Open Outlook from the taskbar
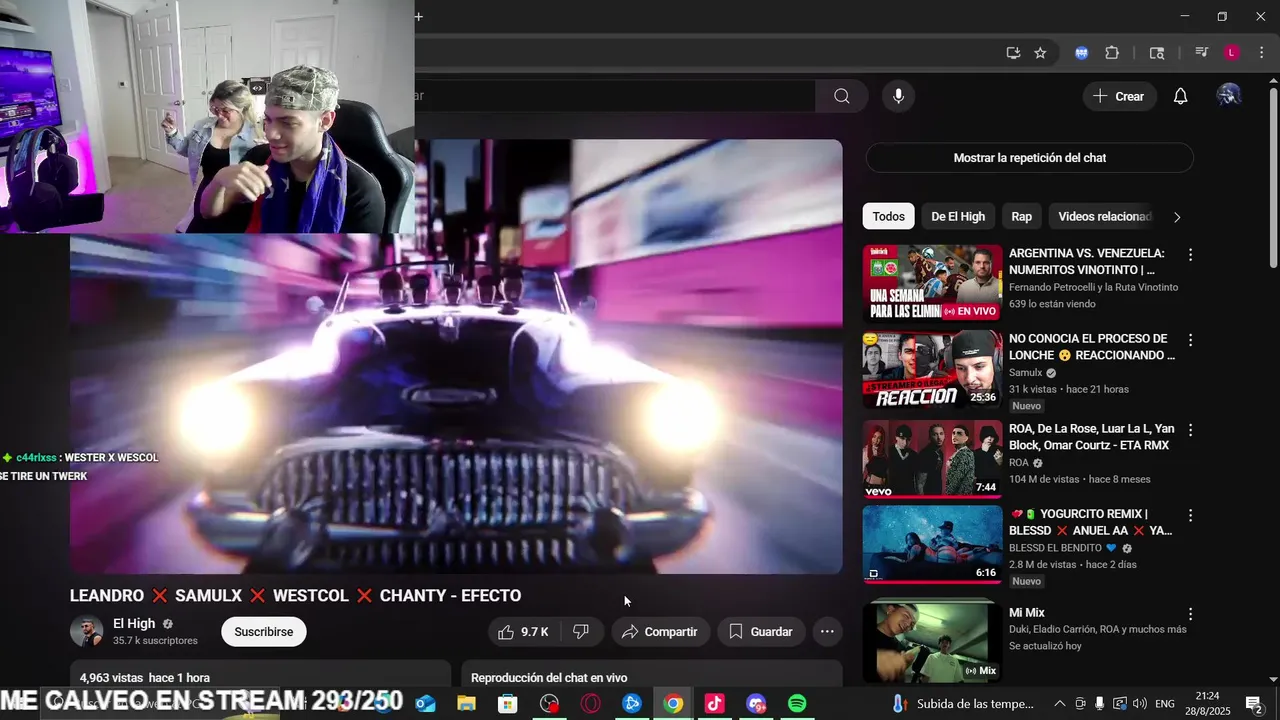The height and width of the screenshot is (720, 1280). point(425,704)
